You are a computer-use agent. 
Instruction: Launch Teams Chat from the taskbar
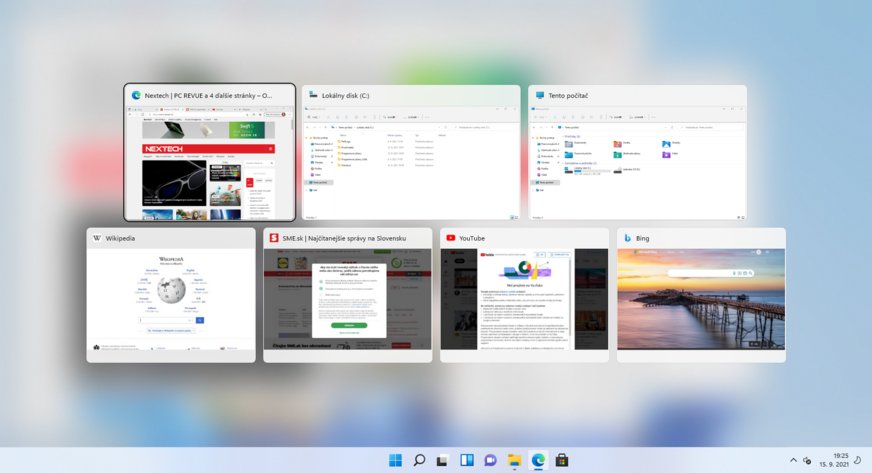[x=491, y=460]
